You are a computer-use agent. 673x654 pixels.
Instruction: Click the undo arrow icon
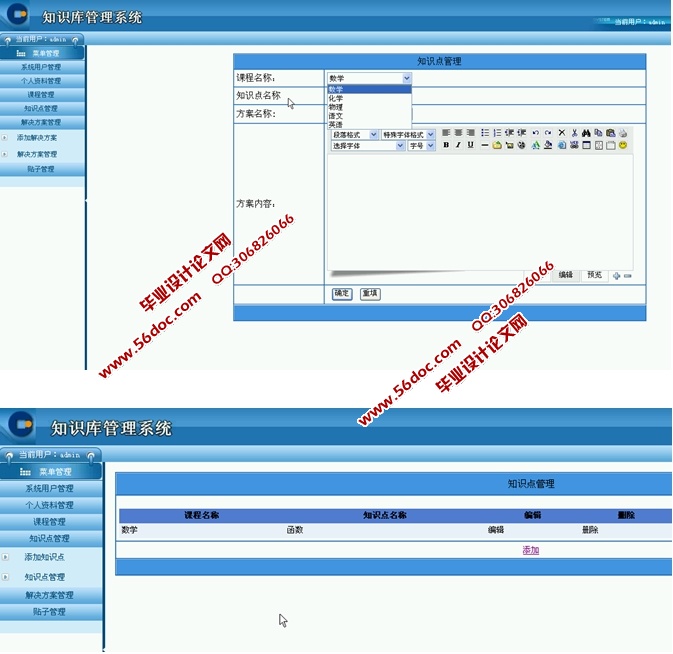tap(536, 133)
